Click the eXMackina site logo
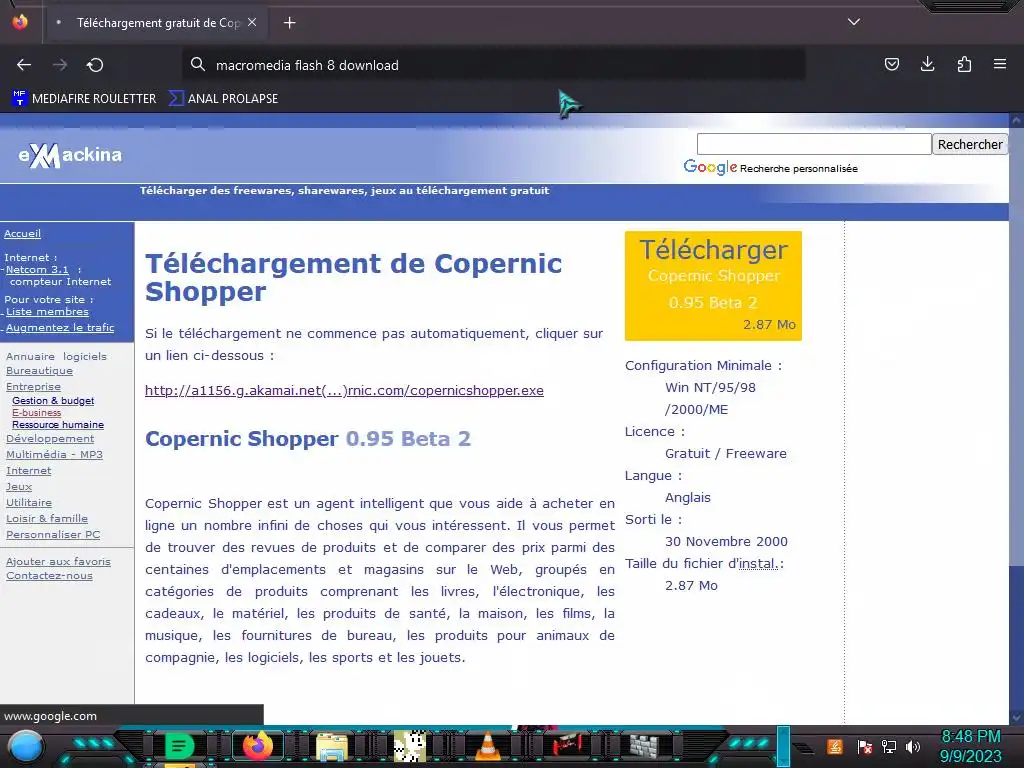 click(x=70, y=155)
